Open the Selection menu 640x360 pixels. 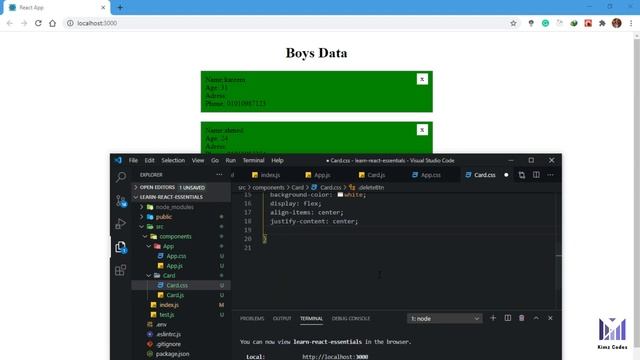(x=173, y=160)
